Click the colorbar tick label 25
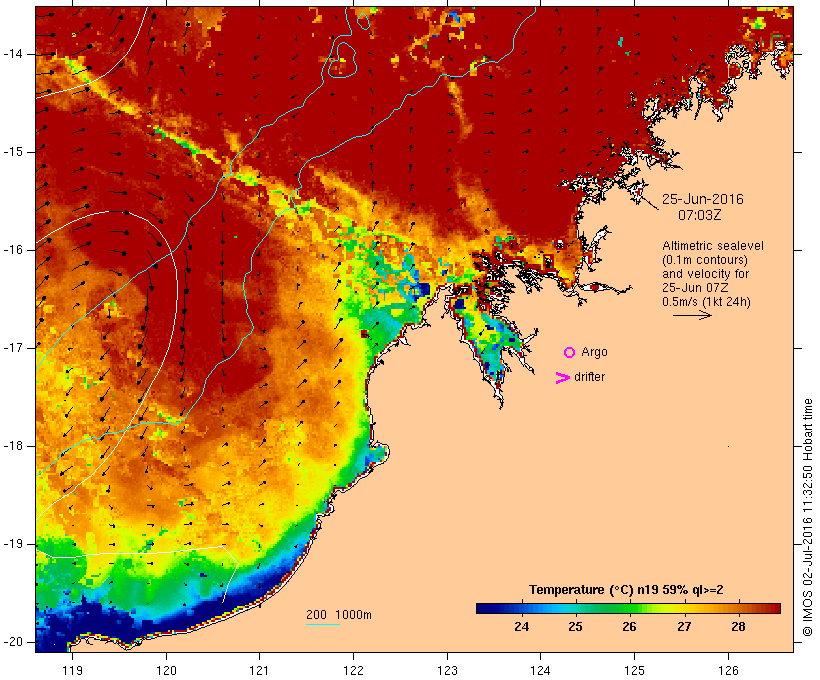This screenshot has height=680, width=820. (575, 627)
